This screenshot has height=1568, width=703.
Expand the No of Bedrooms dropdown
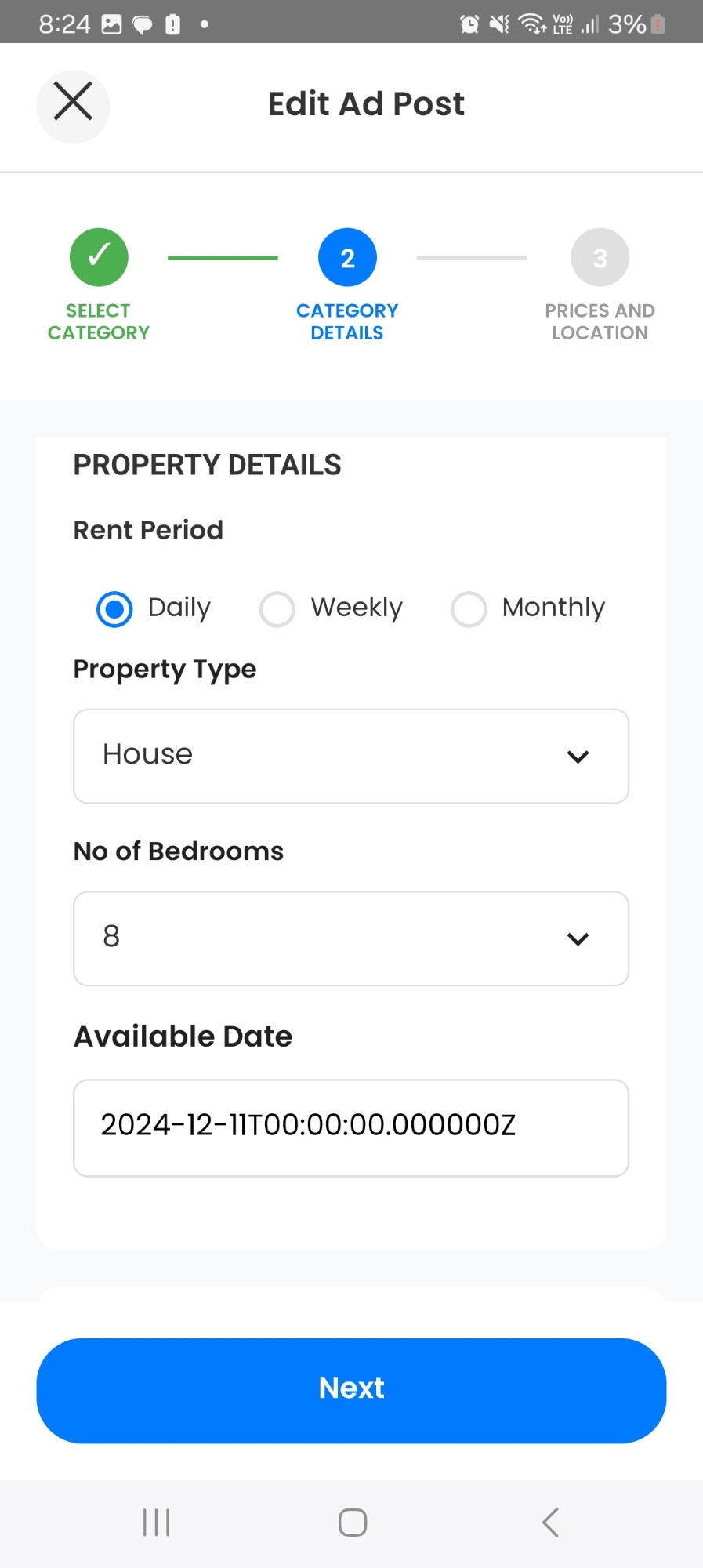click(x=350, y=938)
